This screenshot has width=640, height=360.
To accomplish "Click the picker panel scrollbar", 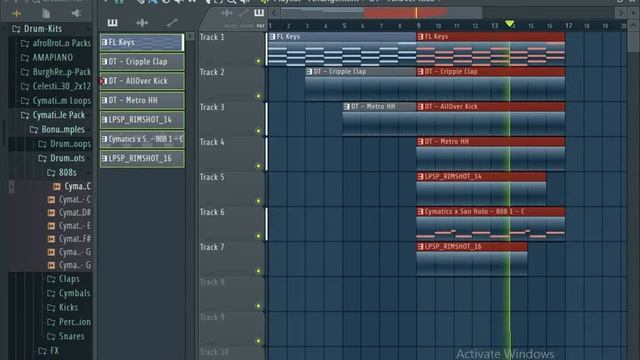I will coord(191,37).
